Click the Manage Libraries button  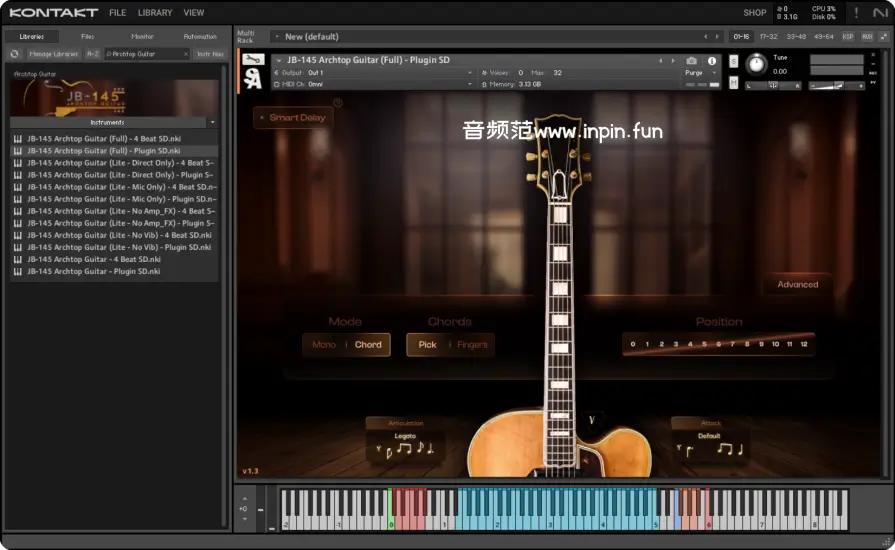pyautogui.click(x=53, y=54)
